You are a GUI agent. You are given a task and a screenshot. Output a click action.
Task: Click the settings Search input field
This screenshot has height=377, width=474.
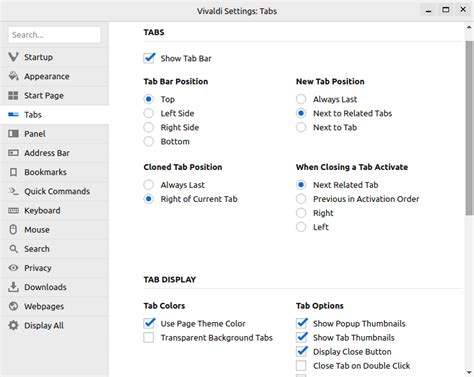(x=54, y=35)
